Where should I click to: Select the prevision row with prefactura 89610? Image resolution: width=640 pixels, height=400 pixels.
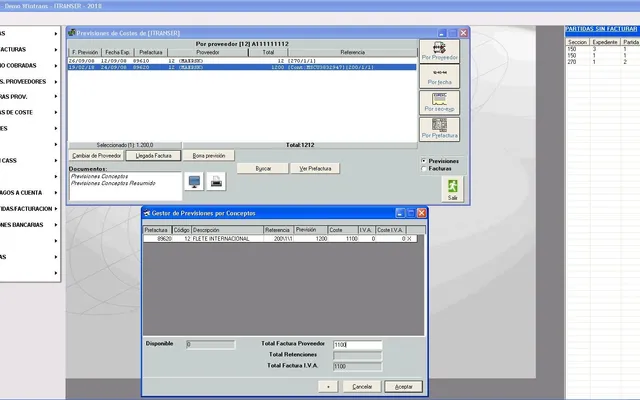[x=242, y=61]
